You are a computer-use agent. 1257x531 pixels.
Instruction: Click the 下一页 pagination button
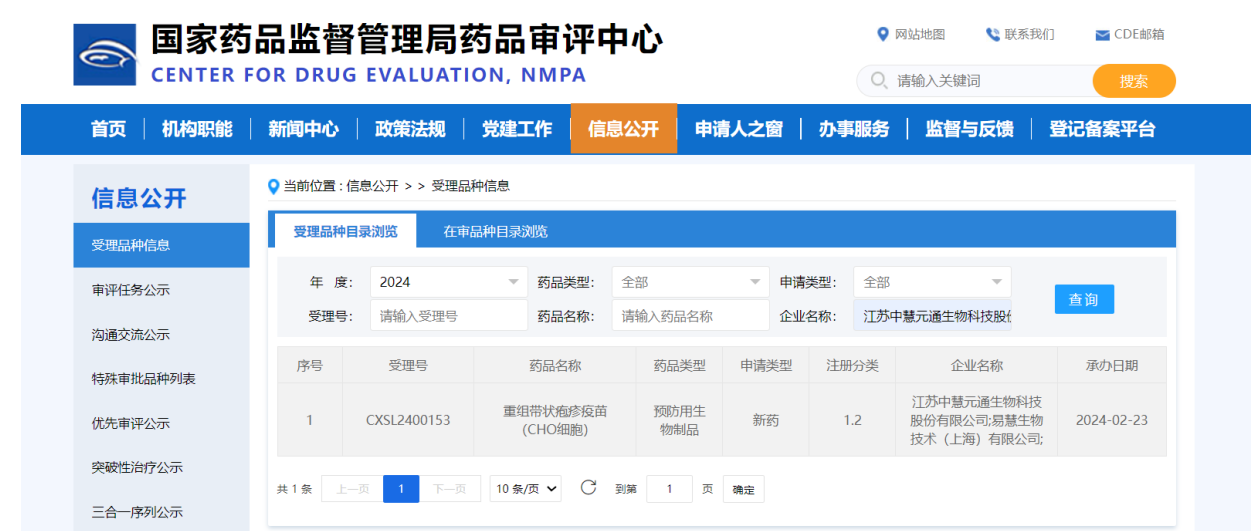tap(449, 489)
